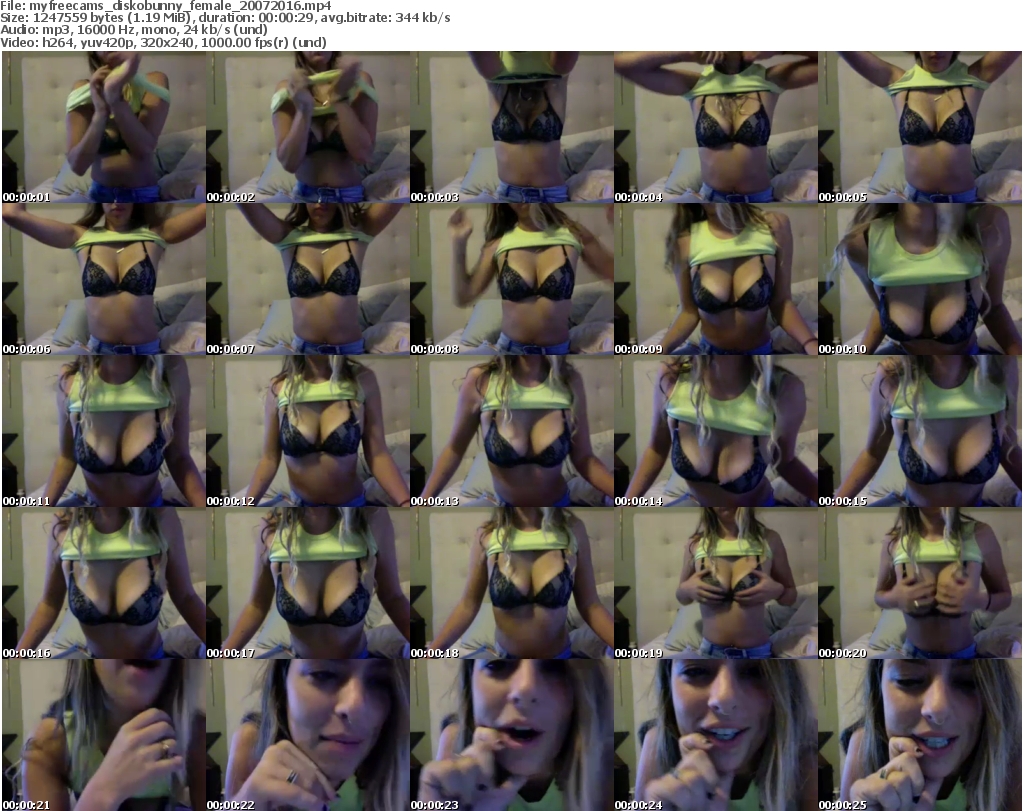Click the Size and duration info line
This screenshot has width=1024, height=811.
225,18
